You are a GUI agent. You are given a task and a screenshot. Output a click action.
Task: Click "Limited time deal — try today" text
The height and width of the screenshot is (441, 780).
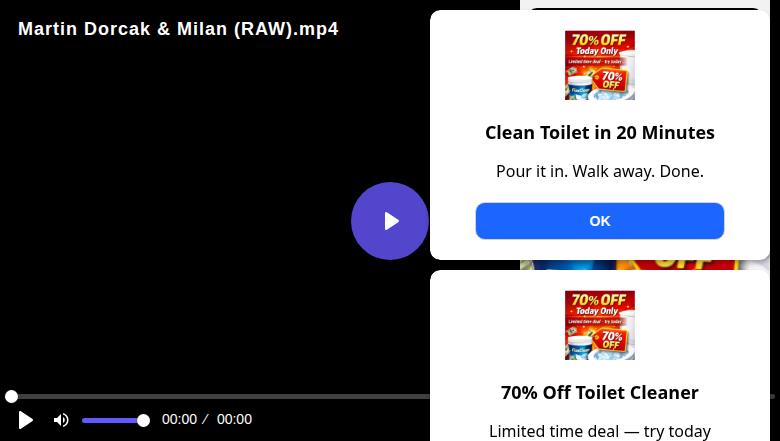(x=599, y=431)
